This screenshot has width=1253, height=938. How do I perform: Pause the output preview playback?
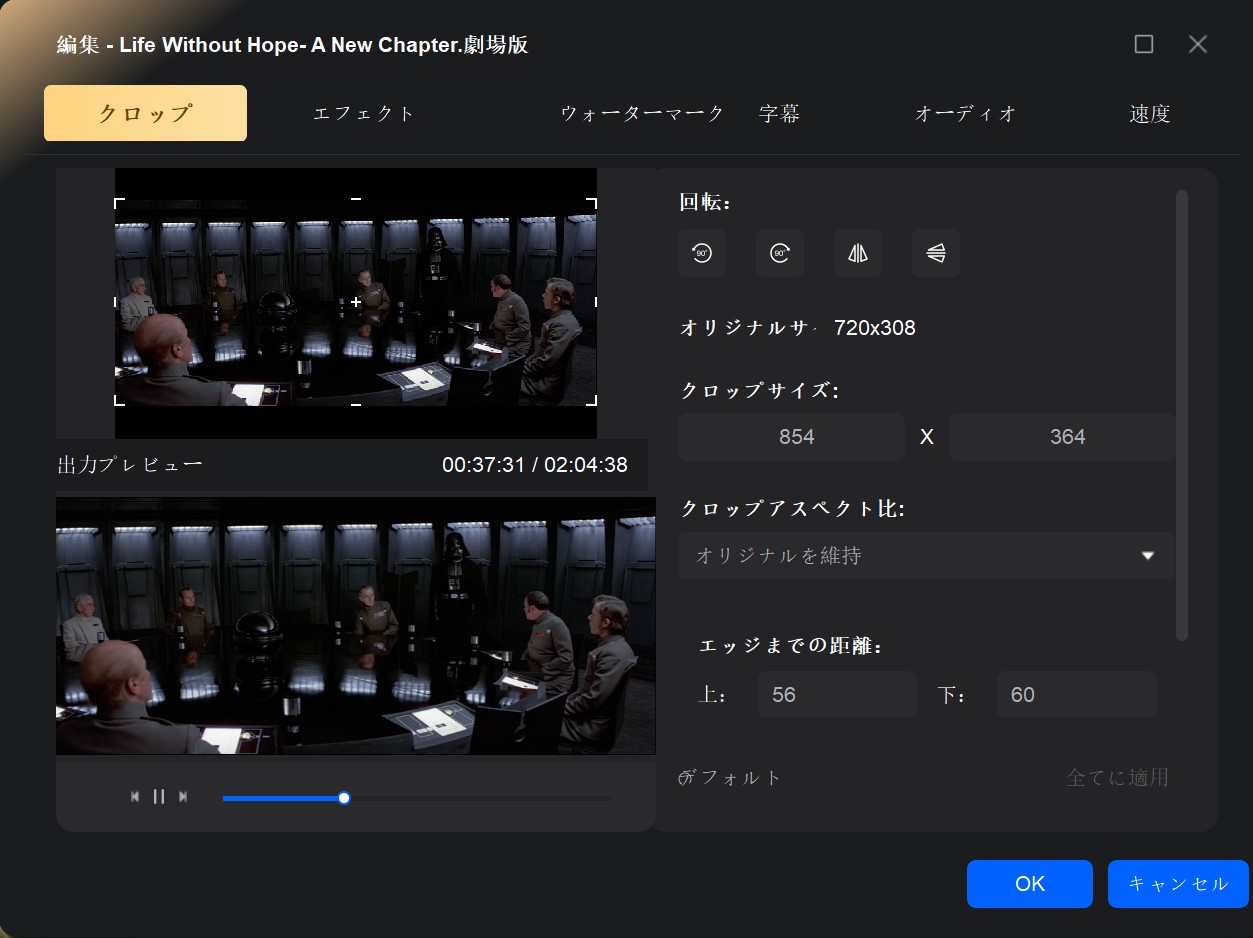click(159, 797)
